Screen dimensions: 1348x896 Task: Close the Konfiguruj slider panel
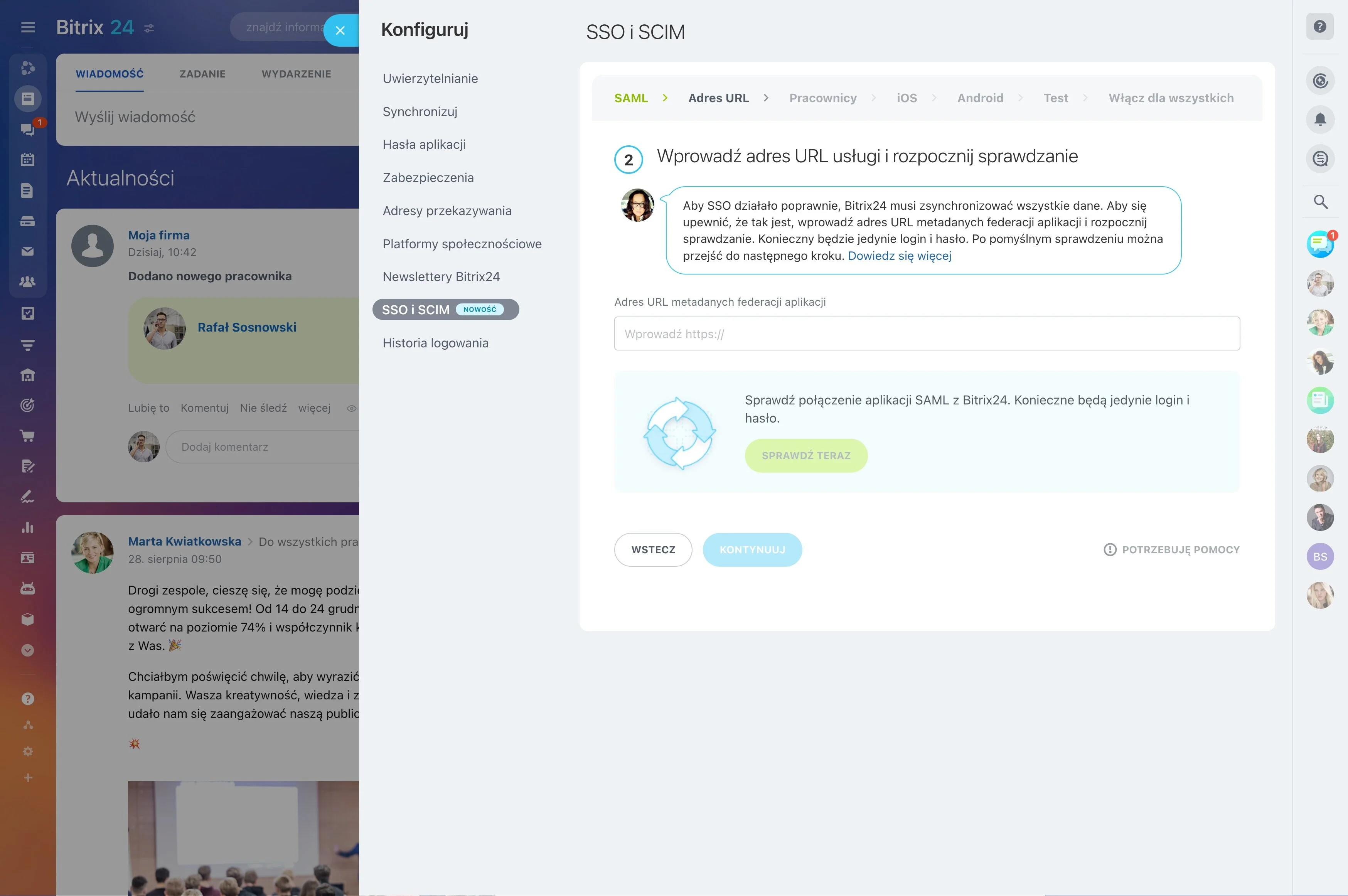340,30
